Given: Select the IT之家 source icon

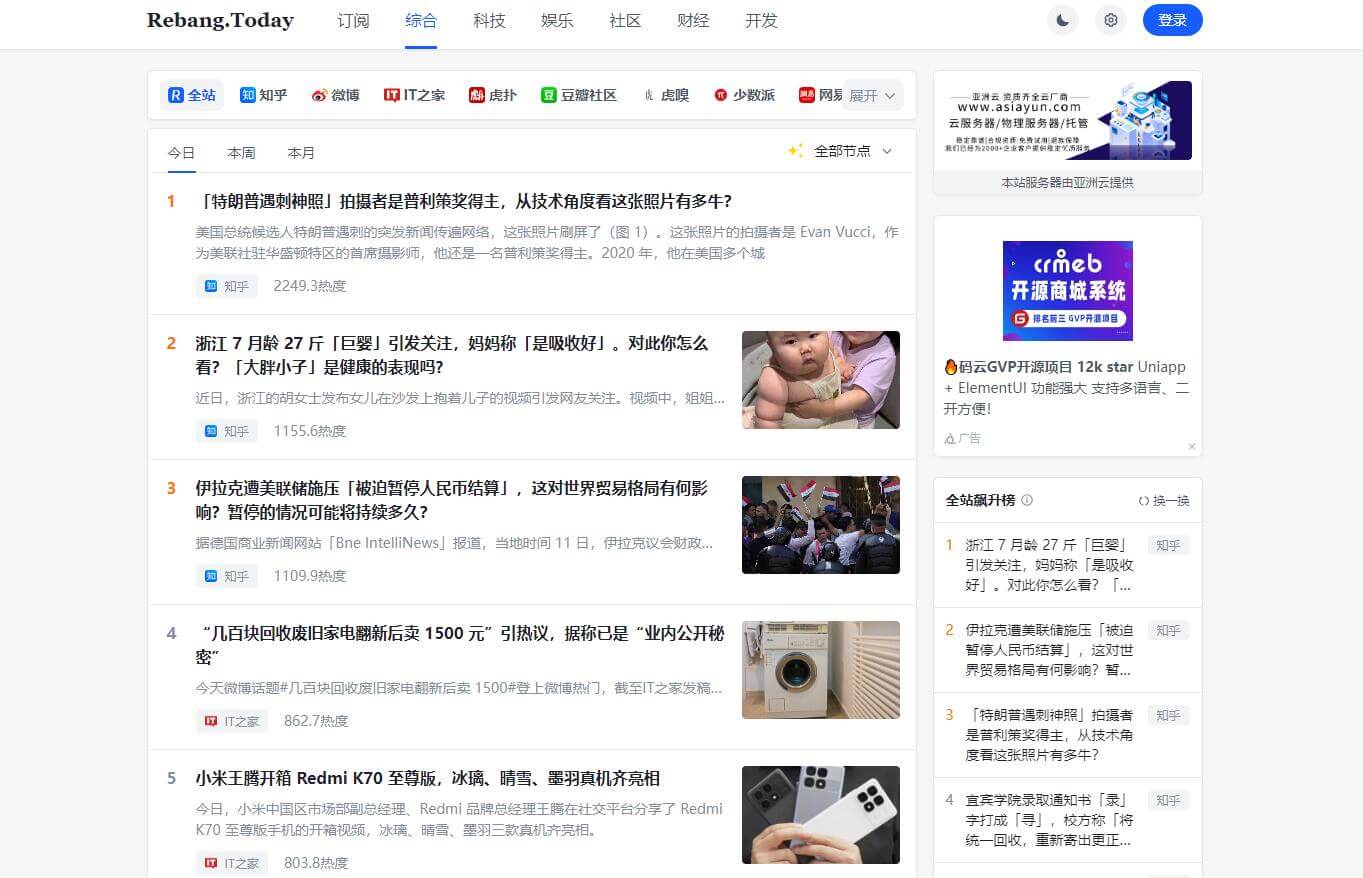Looking at the screenshot, I should click(x=393, y=94).
